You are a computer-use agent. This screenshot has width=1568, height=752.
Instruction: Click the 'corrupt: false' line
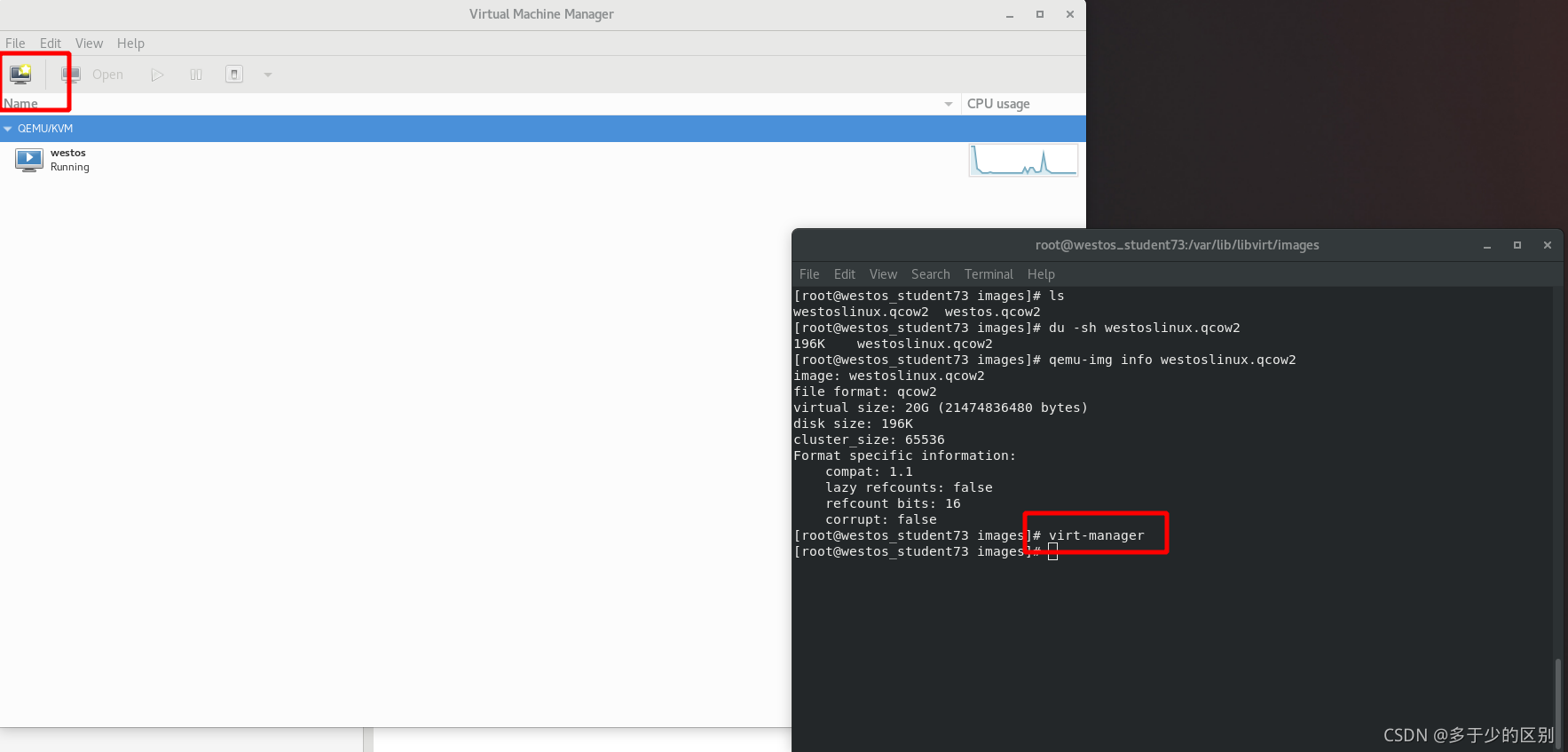pyautogui.click(x=881, y=519)
